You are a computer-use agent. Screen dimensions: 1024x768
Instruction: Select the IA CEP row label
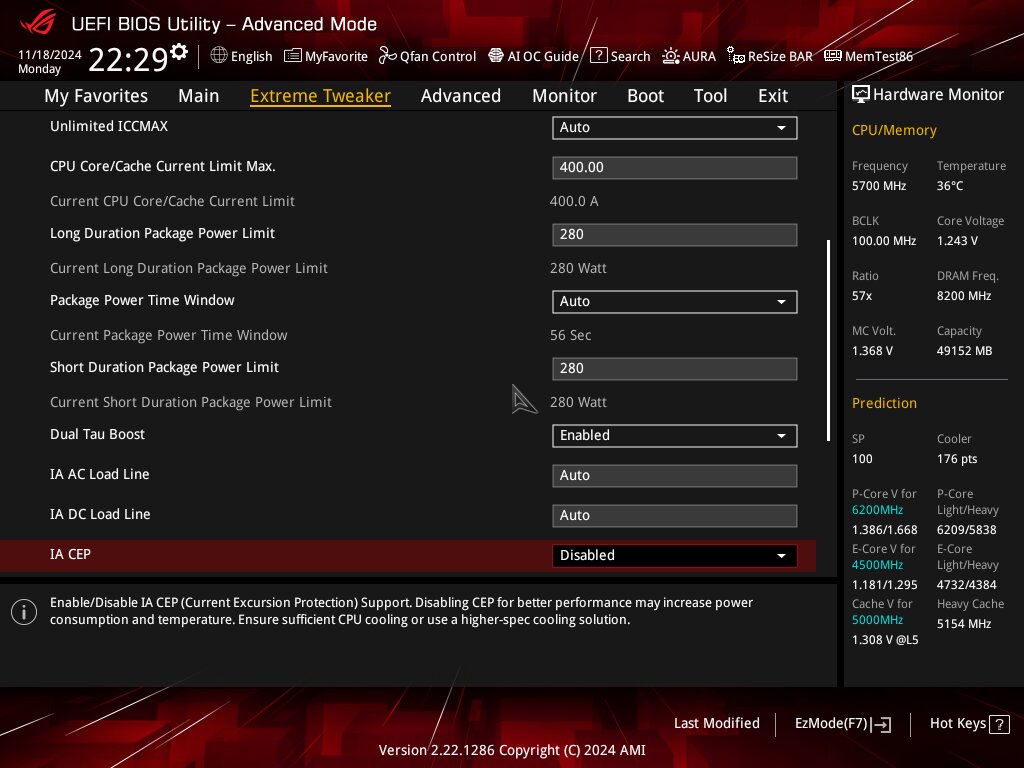[x=71, y=554]
